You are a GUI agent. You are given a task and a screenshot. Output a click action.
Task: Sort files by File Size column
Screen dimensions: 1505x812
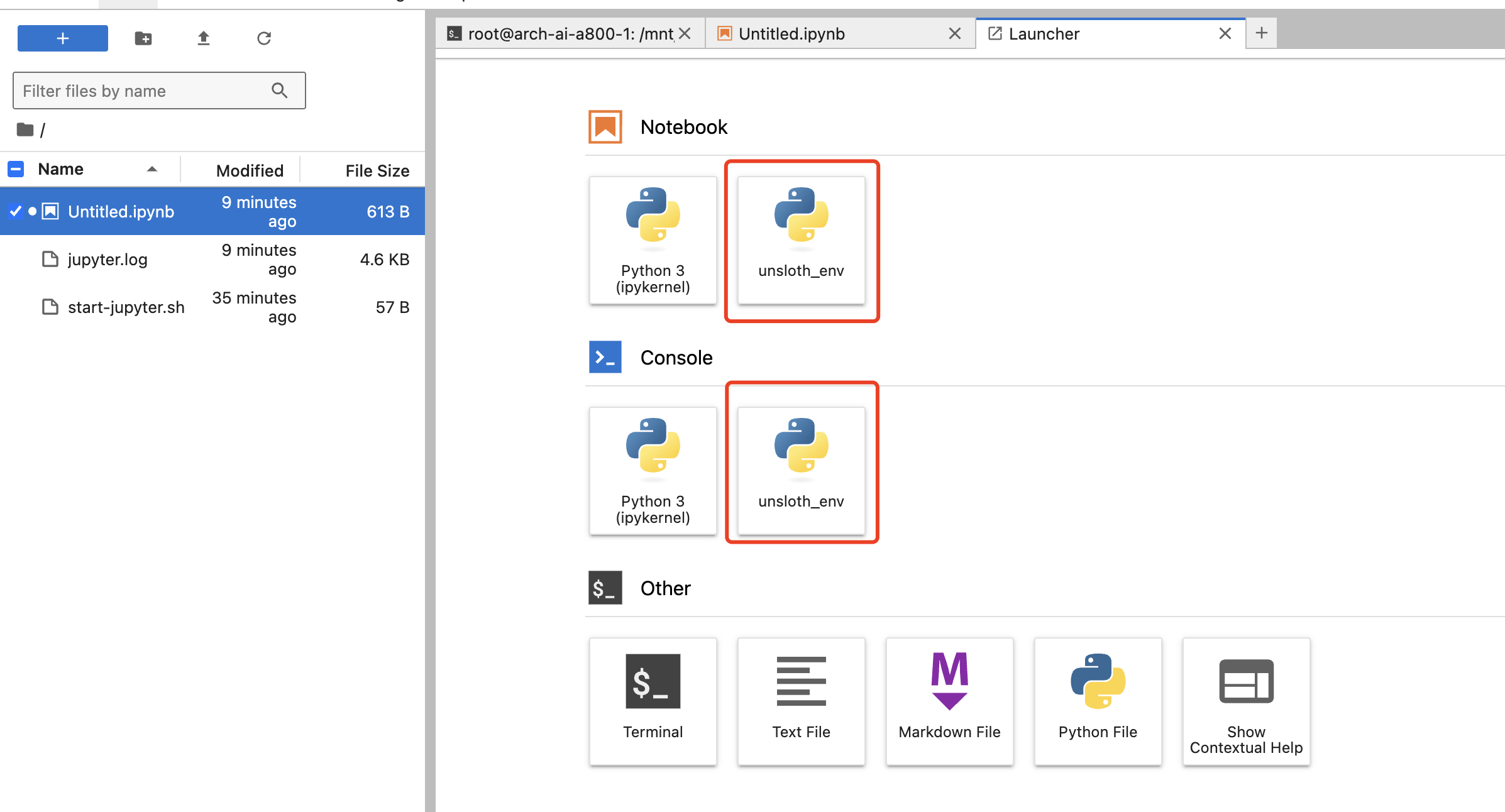click(377, 170)
